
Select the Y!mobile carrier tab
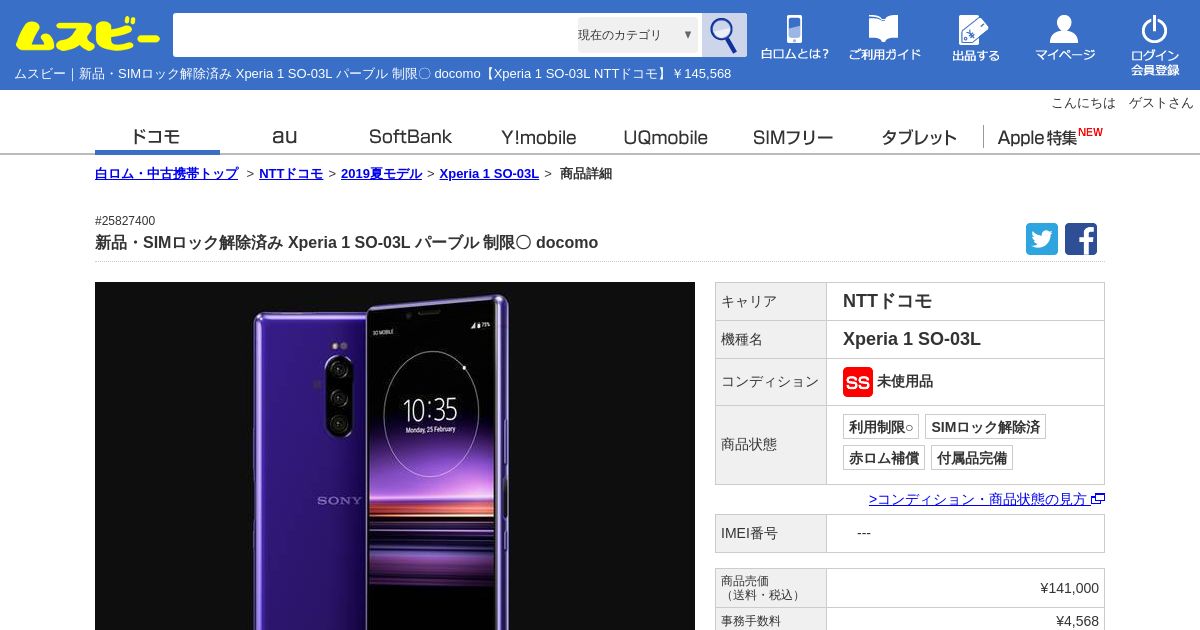pyautogui.click(x=538, y=137)
